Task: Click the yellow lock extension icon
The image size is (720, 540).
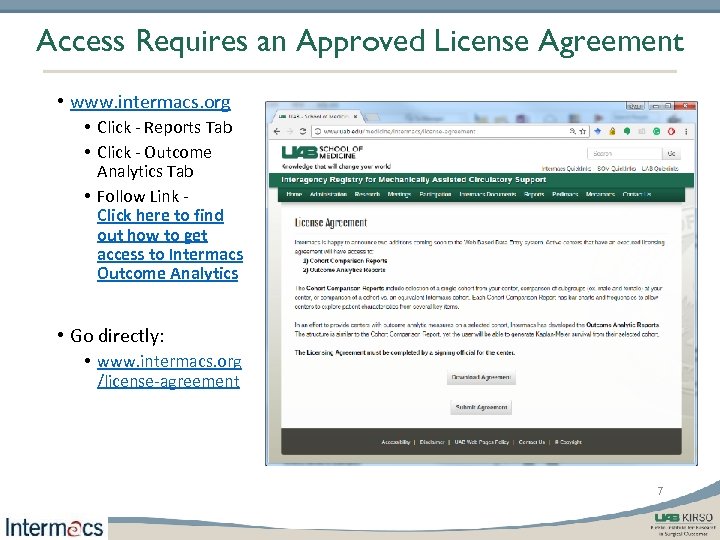Action: coord(612,131)
